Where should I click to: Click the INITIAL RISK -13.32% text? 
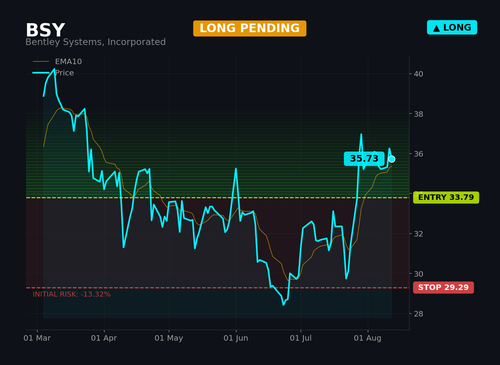[71, 294]
